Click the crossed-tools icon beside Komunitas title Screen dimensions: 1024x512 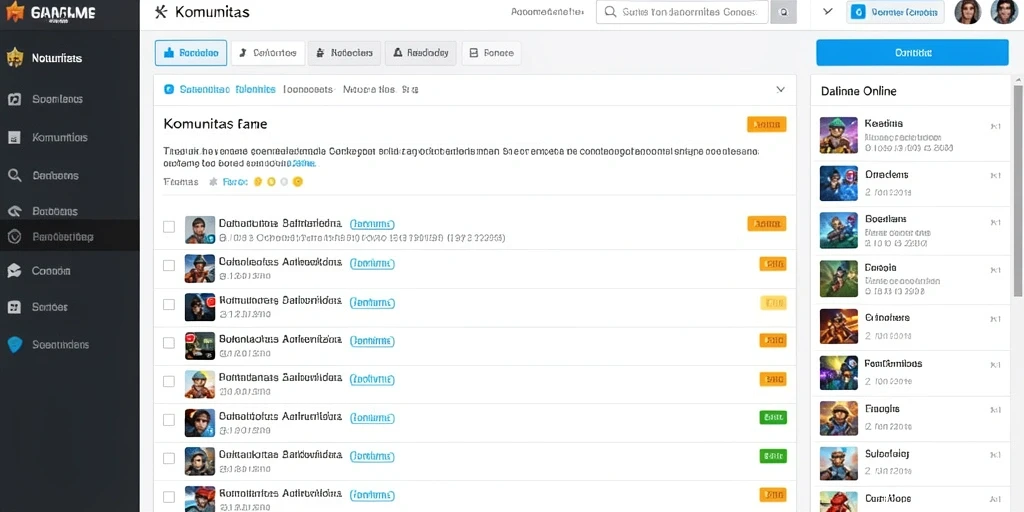click(x=161, y=12)
